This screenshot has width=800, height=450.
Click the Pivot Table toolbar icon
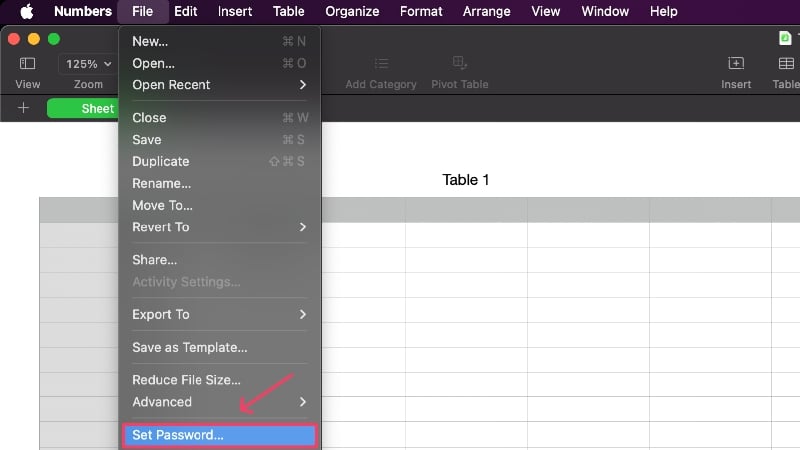pos(459,63)
